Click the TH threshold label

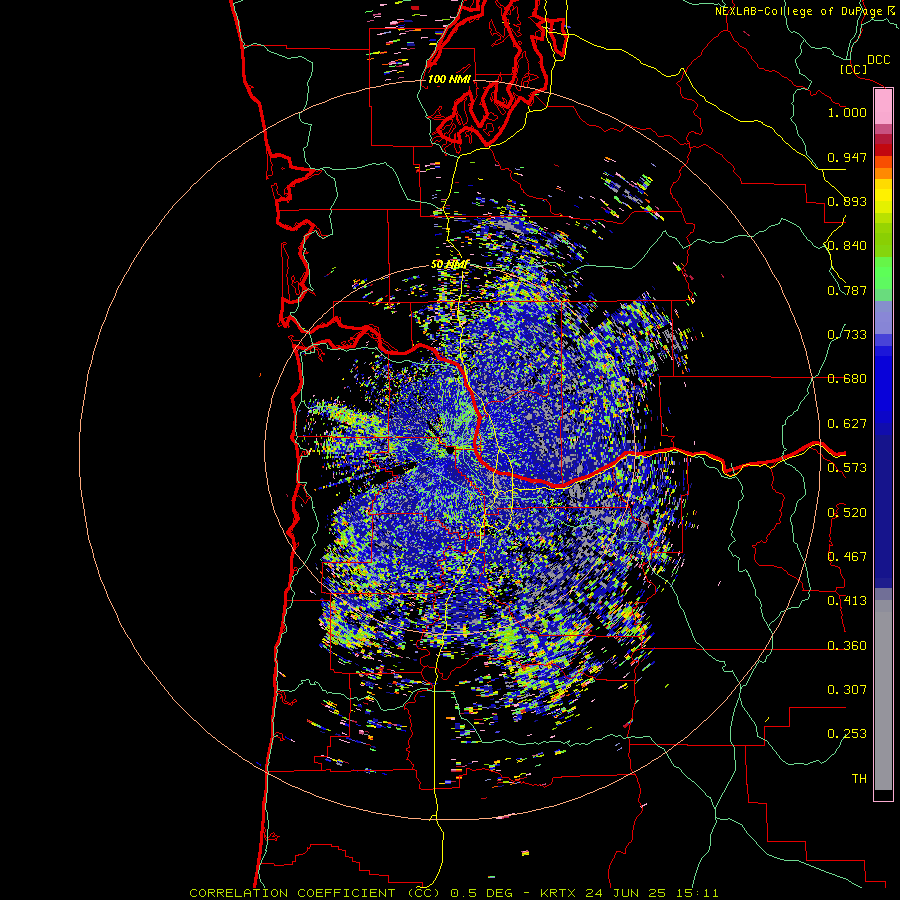(x=859, y=779)
